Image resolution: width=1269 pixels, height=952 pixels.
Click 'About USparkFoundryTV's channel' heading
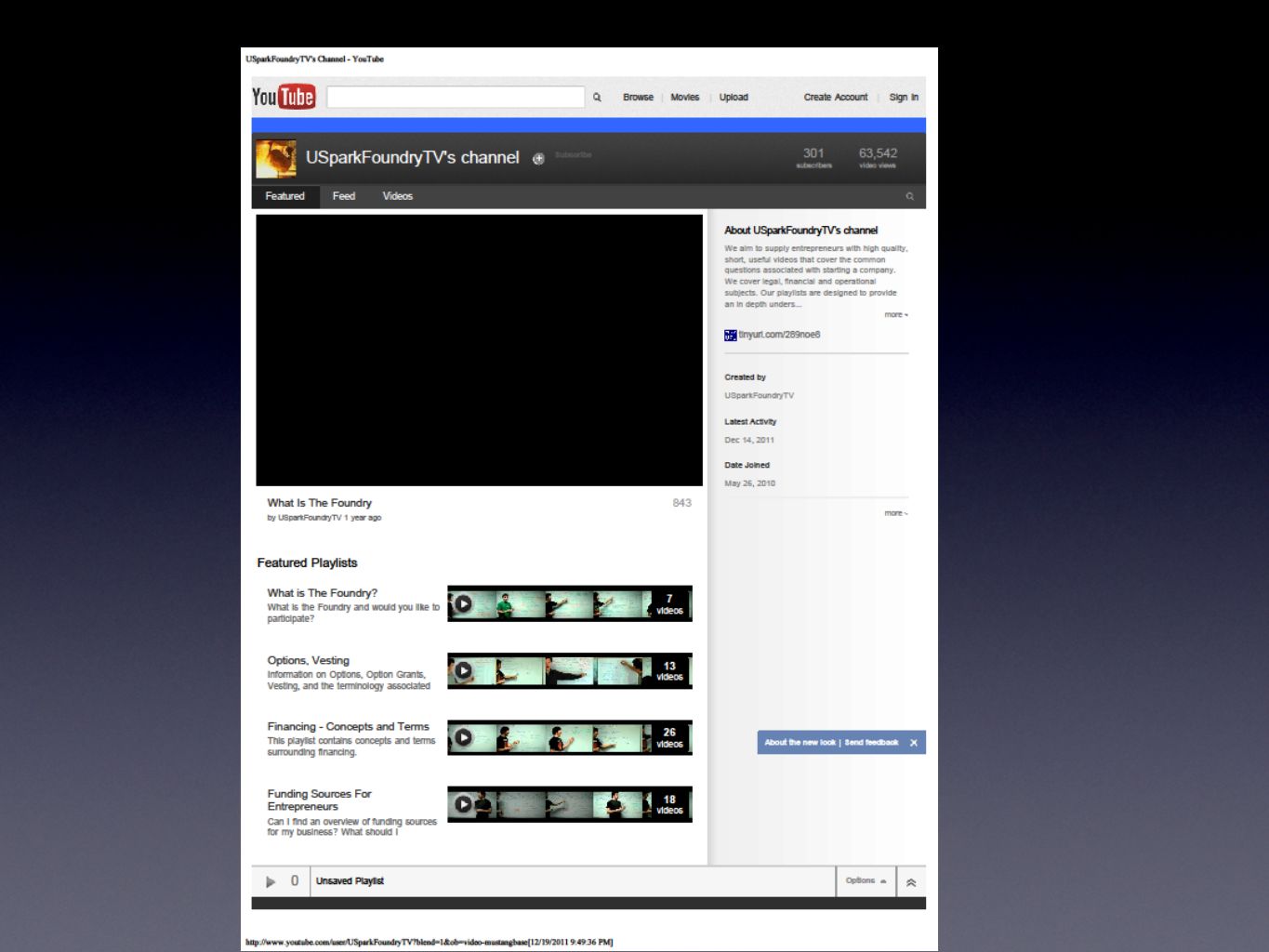pyautogui.click(x=800, y=231)
